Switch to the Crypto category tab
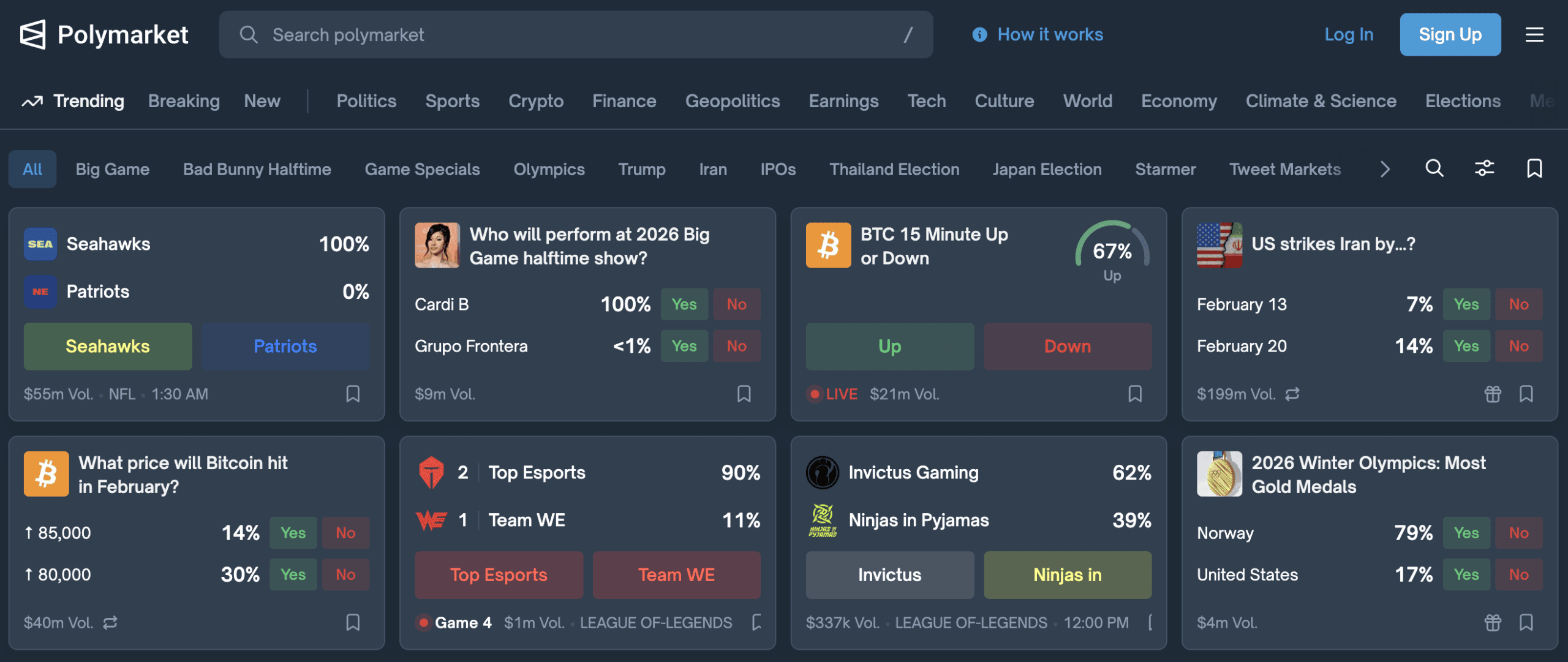Screen dimensions: 1568x662 [x=535, y=101]
